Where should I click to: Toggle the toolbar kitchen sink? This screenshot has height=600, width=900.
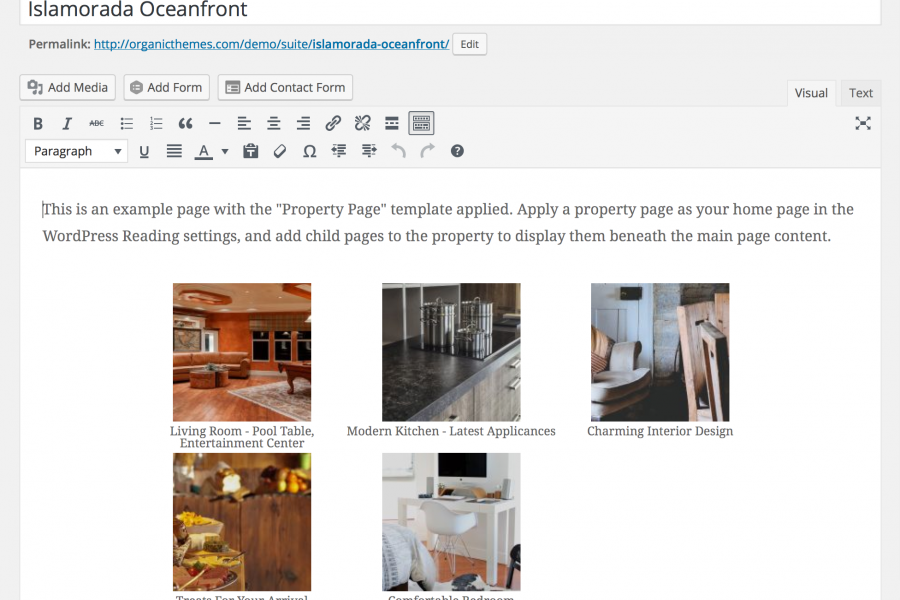click(421, 123)
